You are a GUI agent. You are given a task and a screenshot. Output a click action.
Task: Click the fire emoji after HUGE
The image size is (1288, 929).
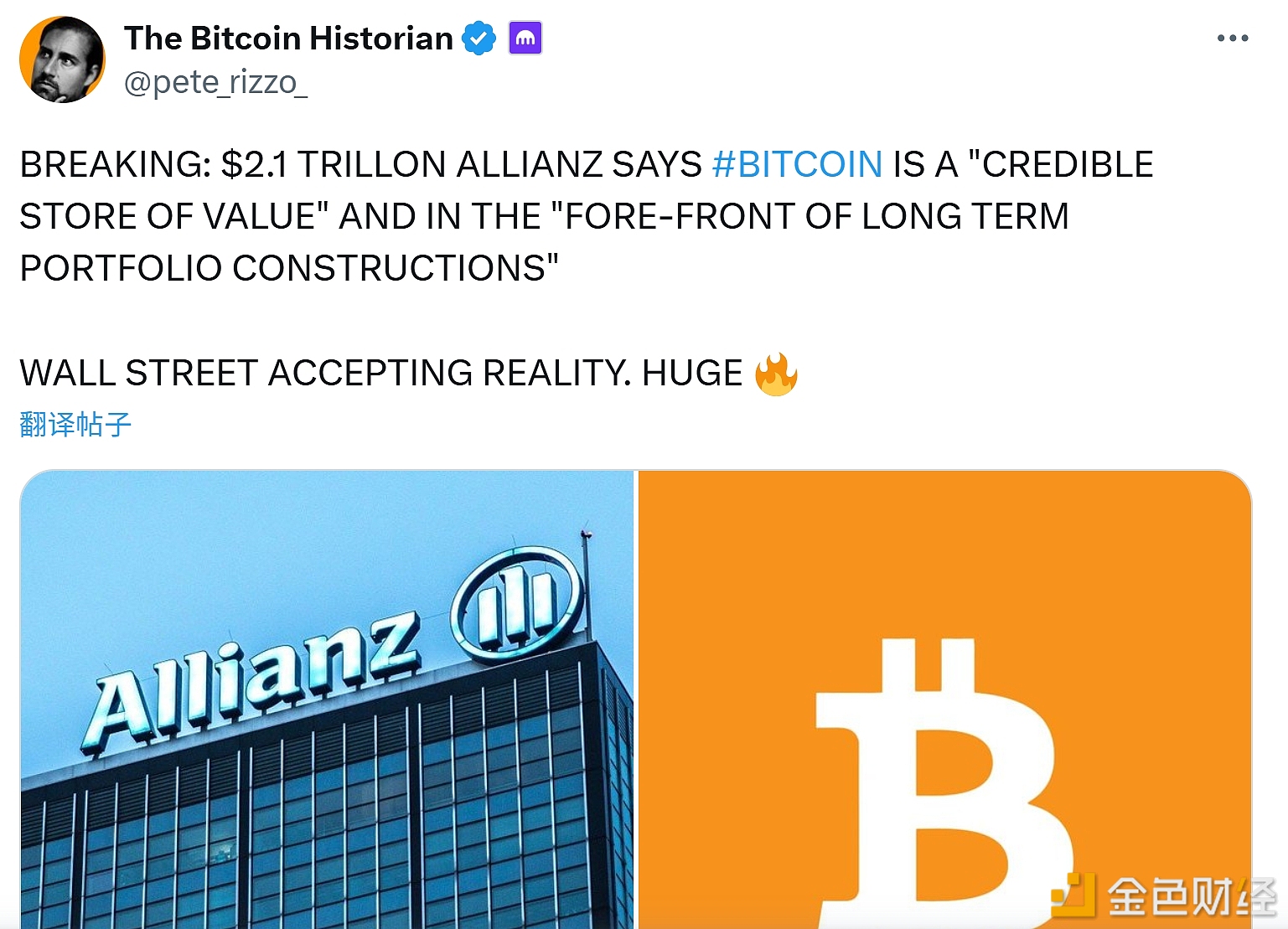[x=776, y=374]
